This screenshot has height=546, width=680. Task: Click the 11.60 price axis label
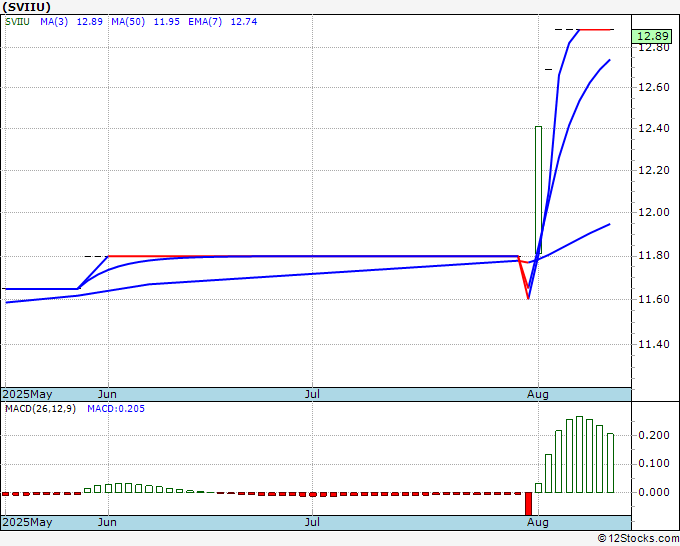pos(654,299)
